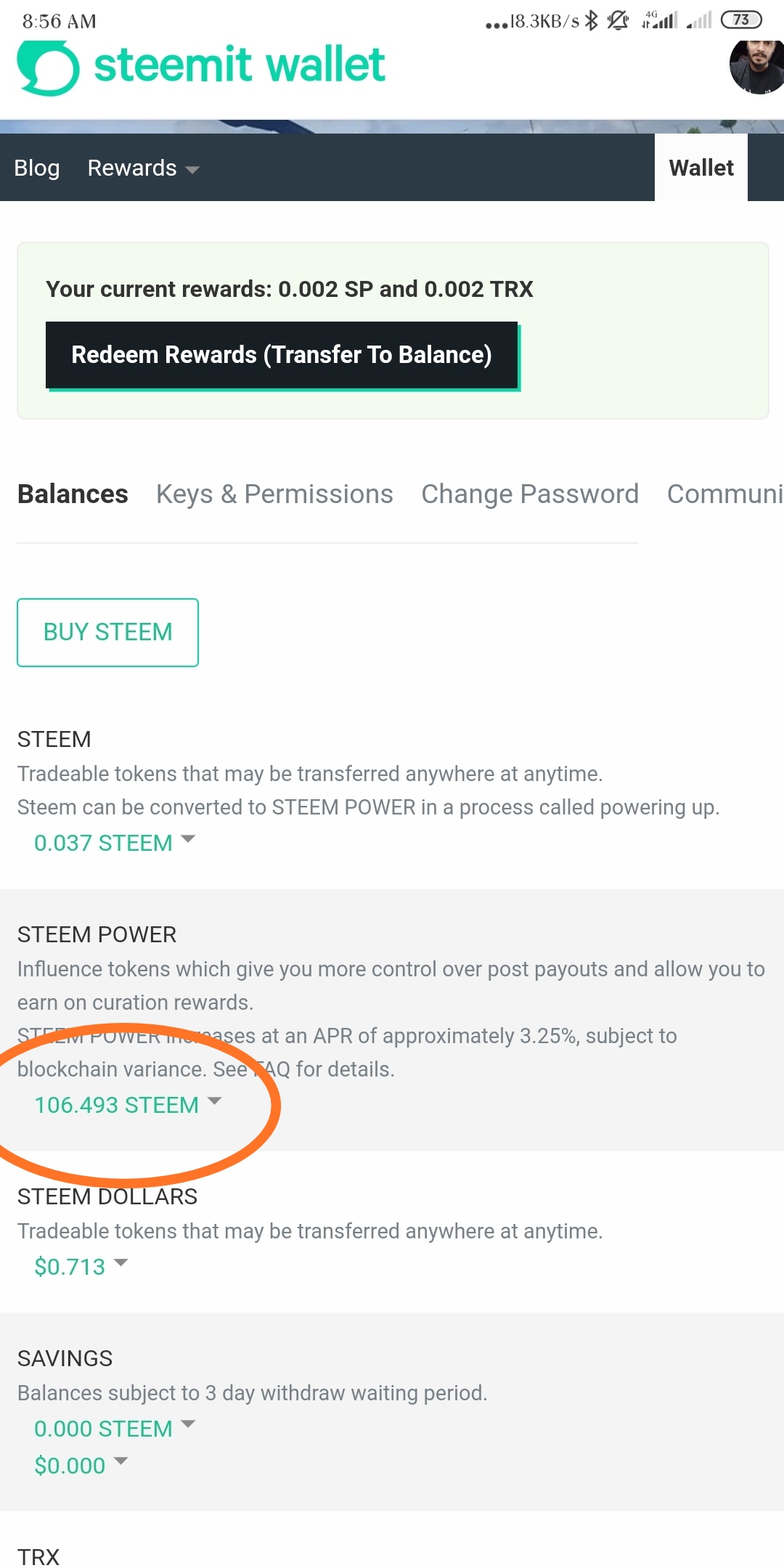Open the Change Password tab

tap(530, 494)
